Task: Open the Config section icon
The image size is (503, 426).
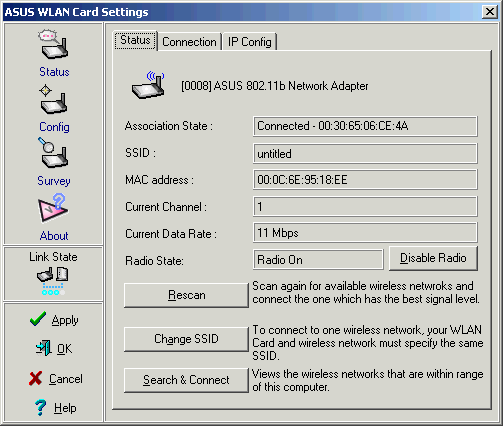Action: 54,100
